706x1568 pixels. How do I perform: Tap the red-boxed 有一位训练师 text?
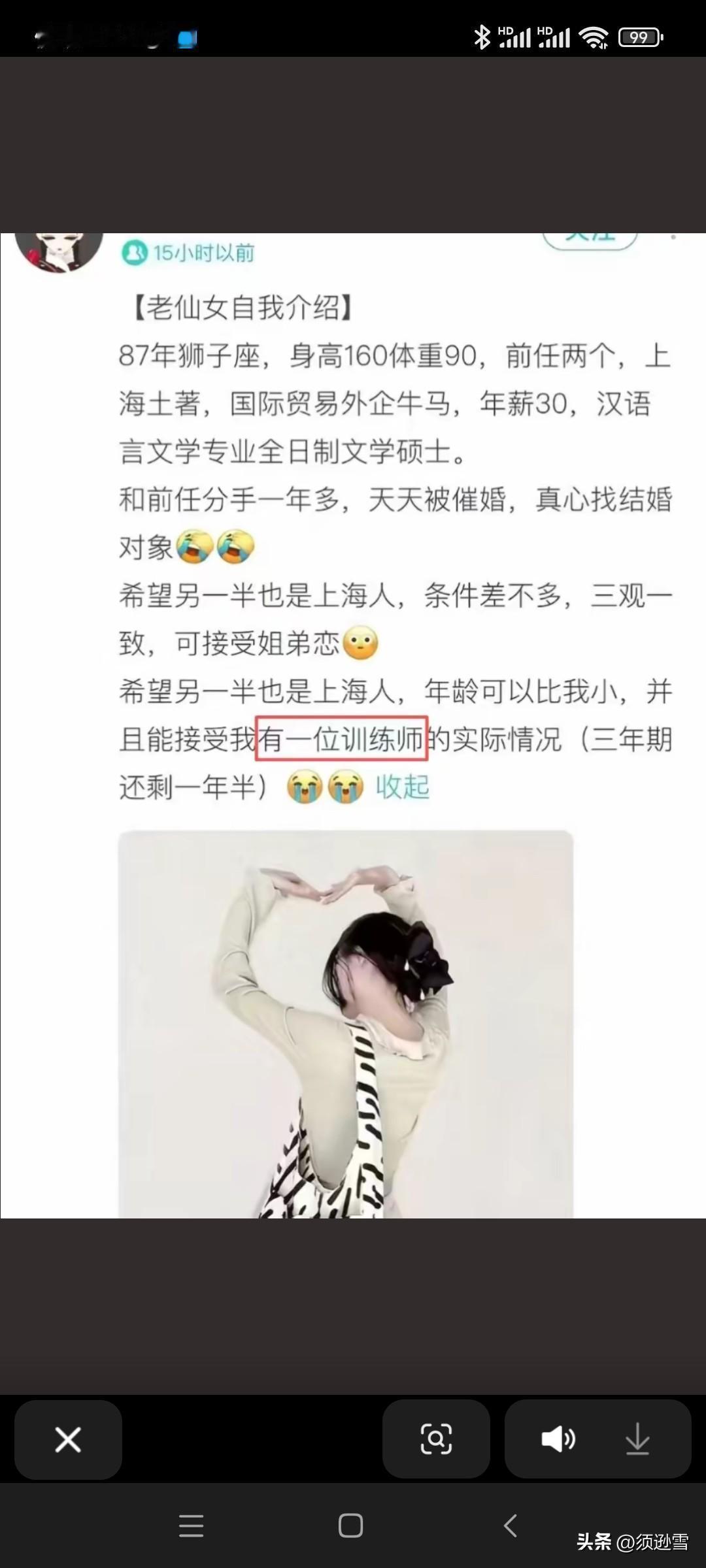[x=341, y=739]
